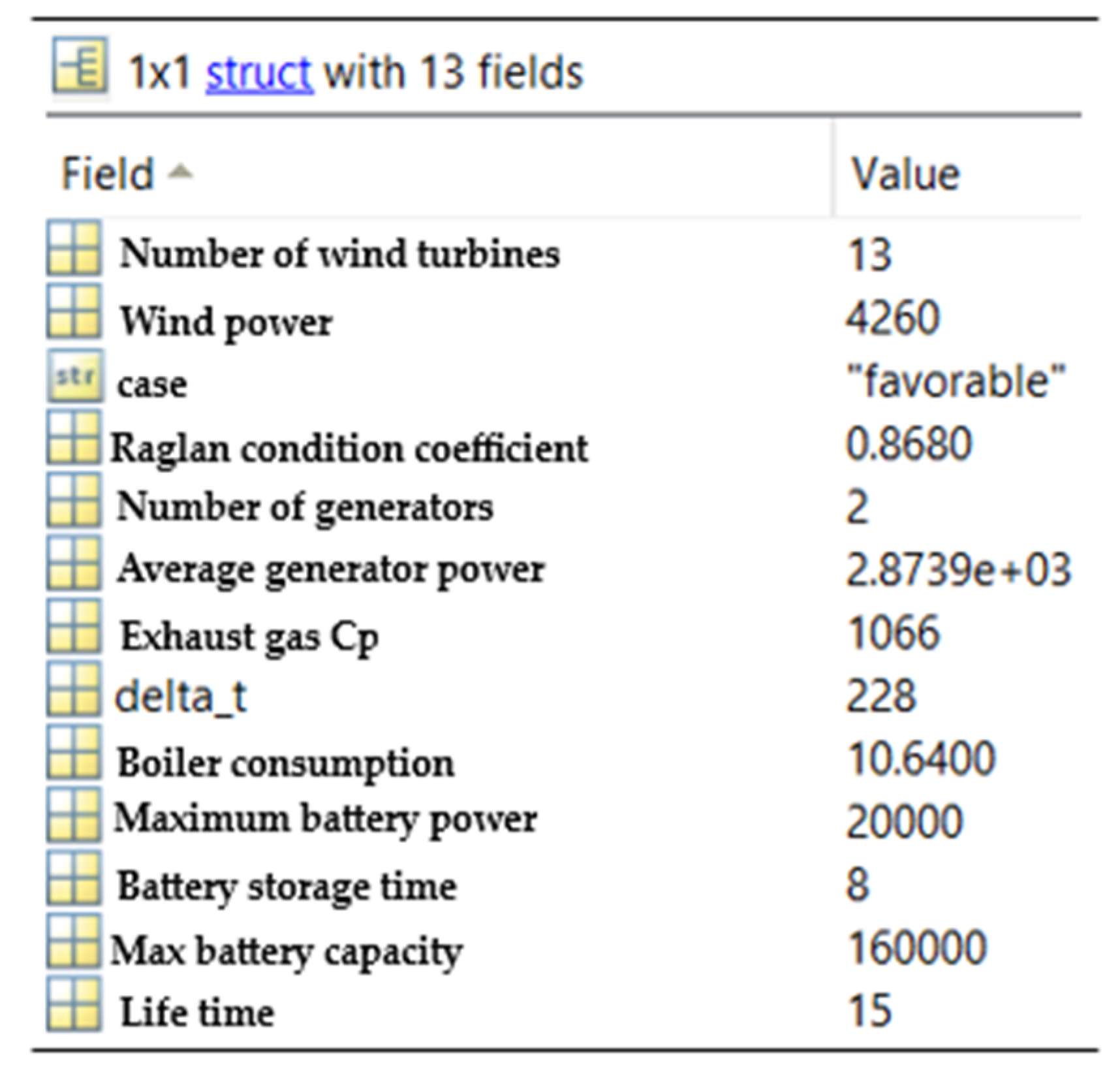Click the value 2.8739e+03
The image size is (1120, 1076).
pos(959,570)
